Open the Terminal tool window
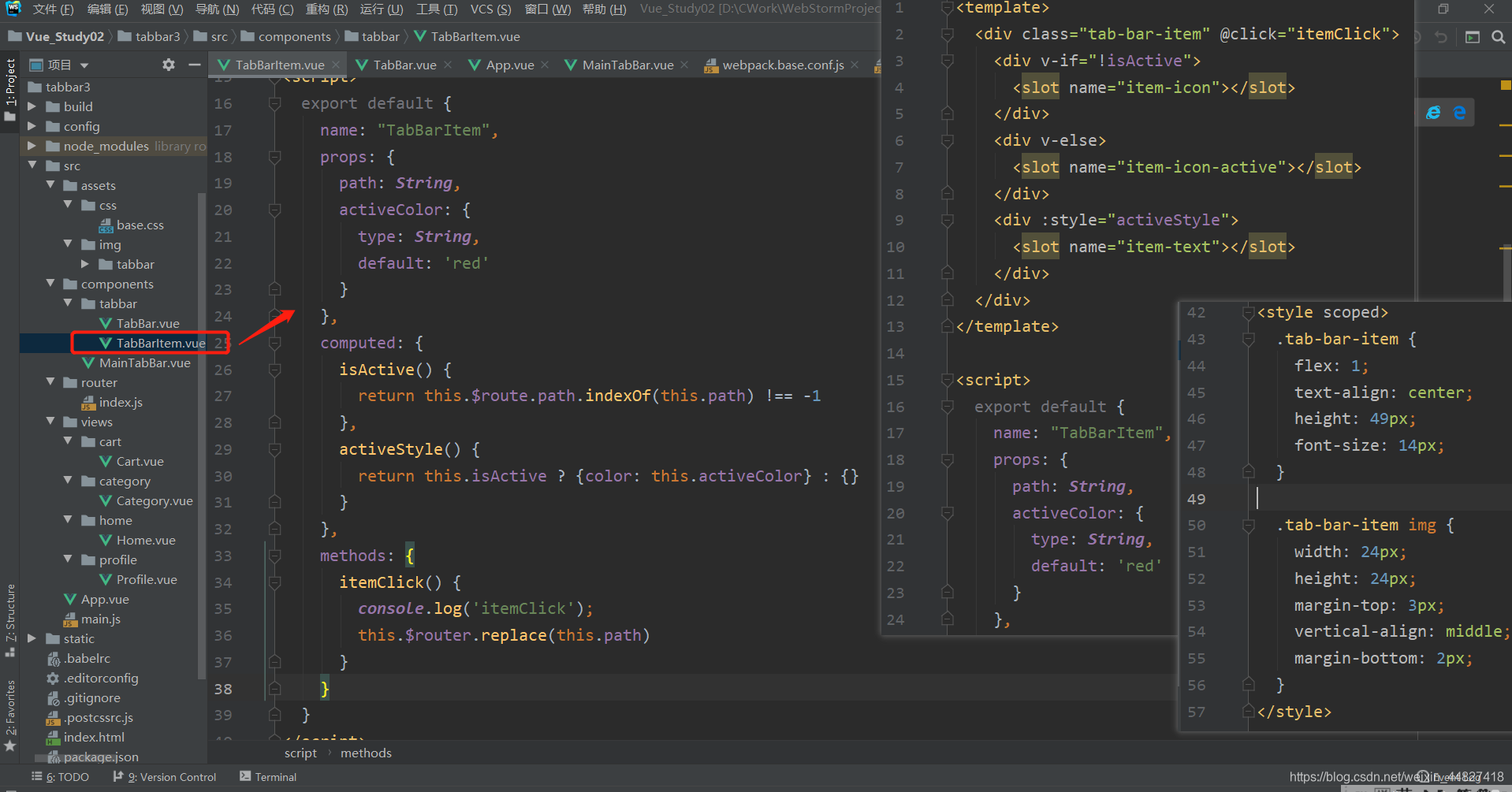Viewport: 1512px width, 792px height. point(268,777)
